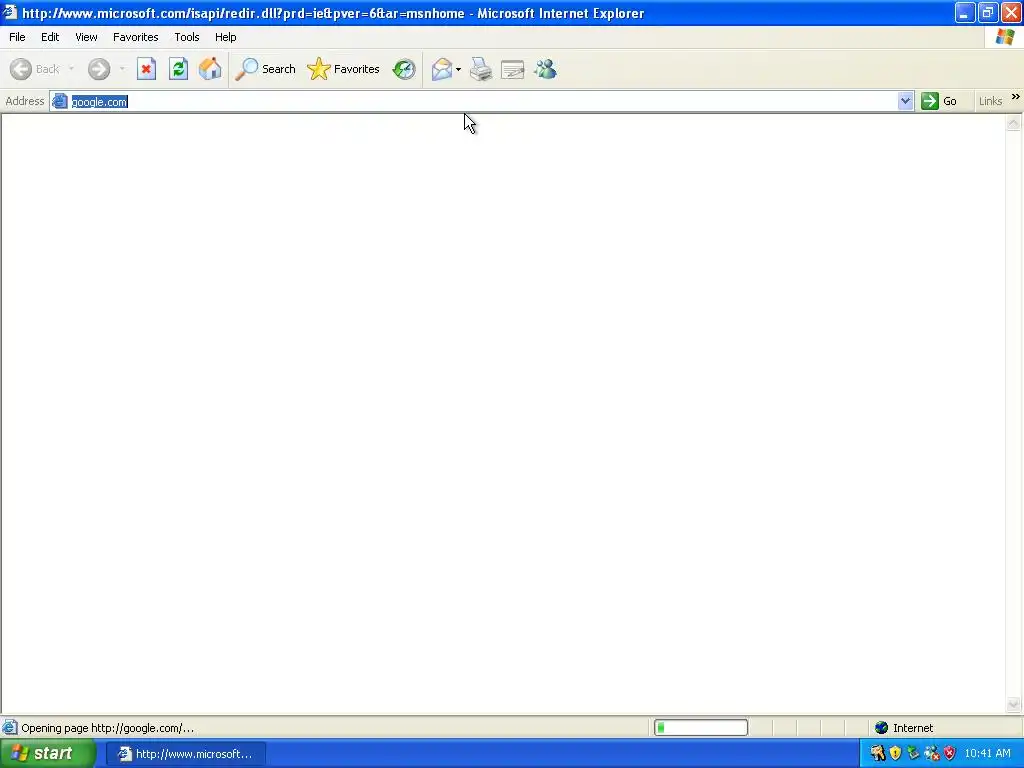This screenshot has width=1024, height=768.
Task: Stop loading with the red X icon
Action: click(x=146, y=69)
